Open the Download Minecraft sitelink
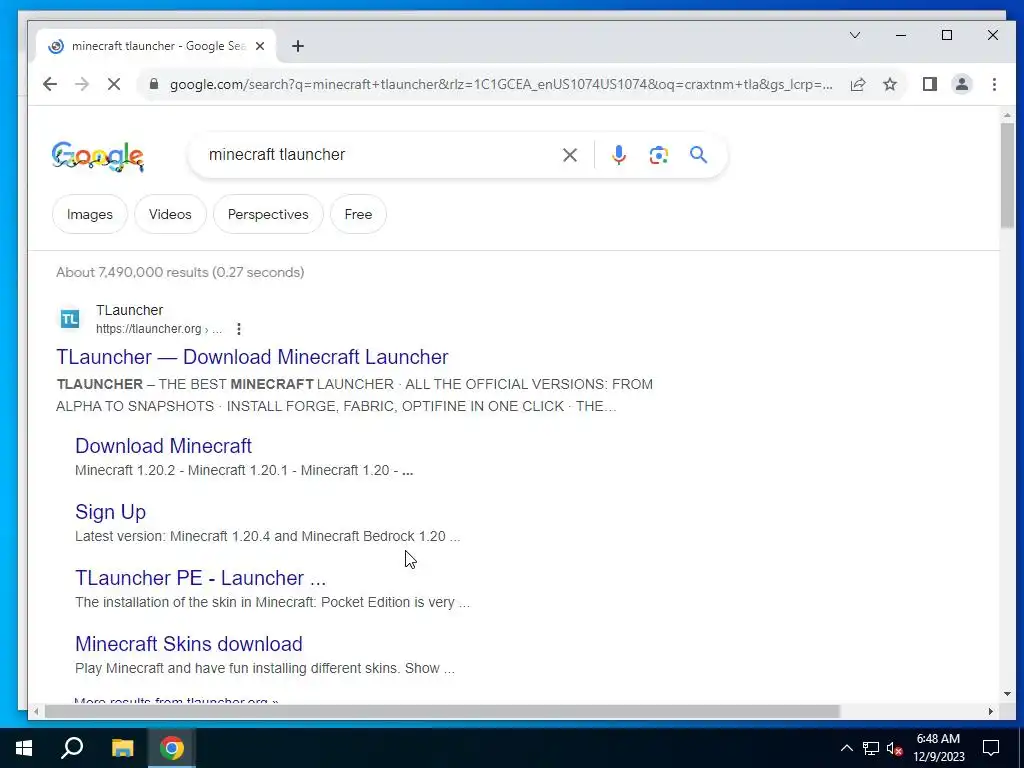Screen dimensions: 1024x768 (x=163, y=446)
